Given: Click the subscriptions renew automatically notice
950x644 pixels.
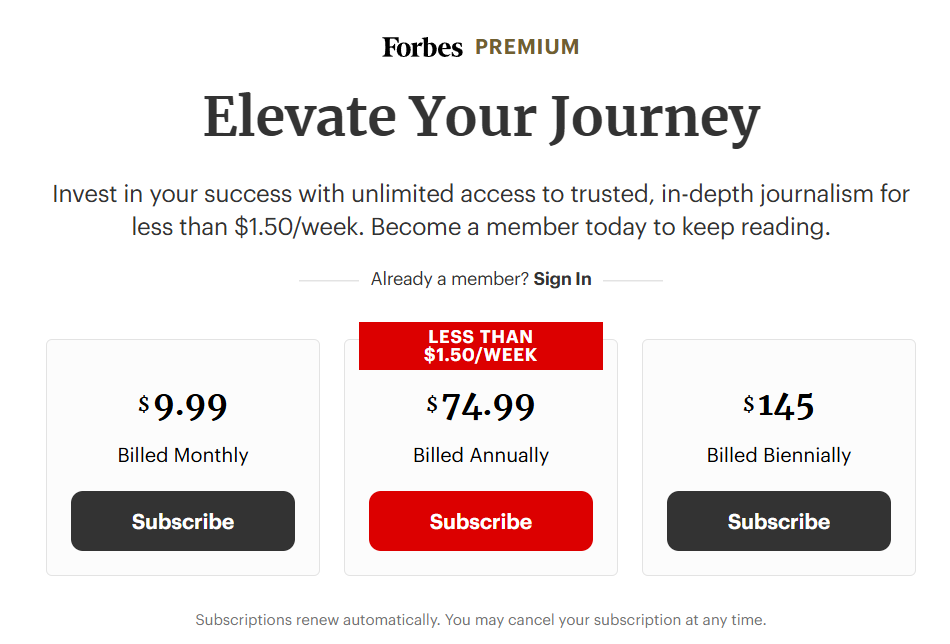Looking at the screenshot, I should click(481, 620).
